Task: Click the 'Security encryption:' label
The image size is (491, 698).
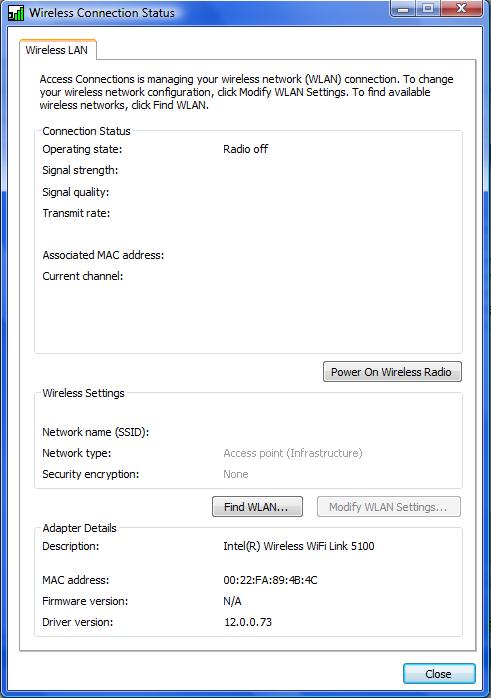Action: [x=90, y=475]
